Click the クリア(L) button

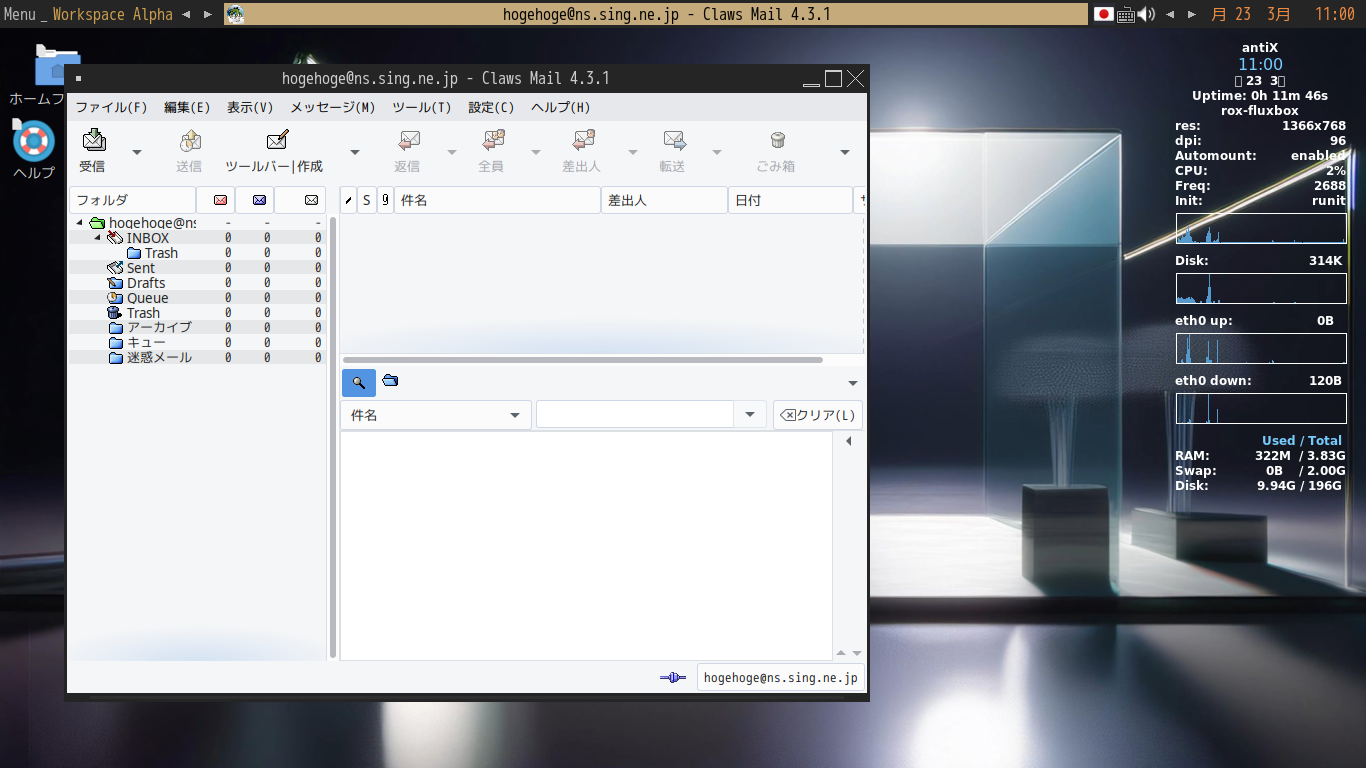point(817,415)
